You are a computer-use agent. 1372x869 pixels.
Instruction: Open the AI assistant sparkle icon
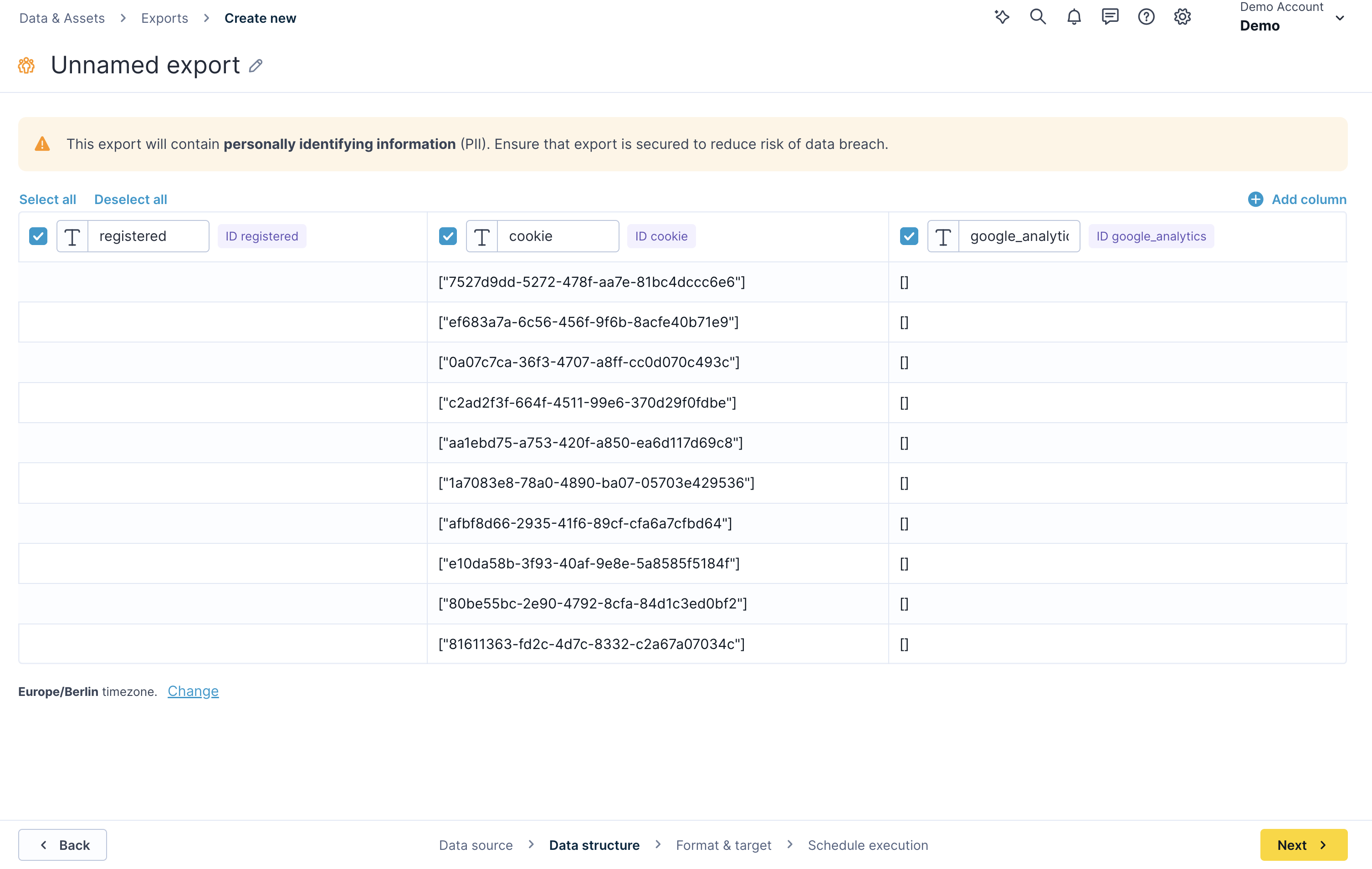click(x=1002, y=16)
